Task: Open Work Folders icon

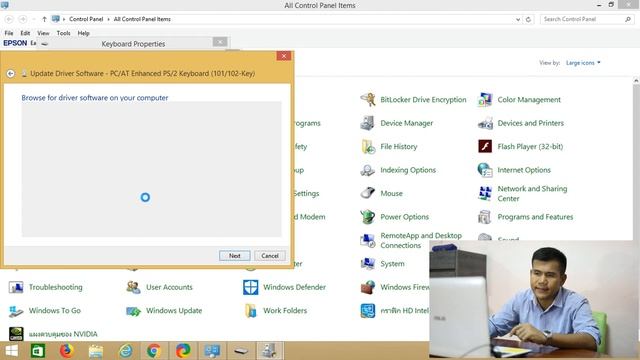Action: point(251,311)
